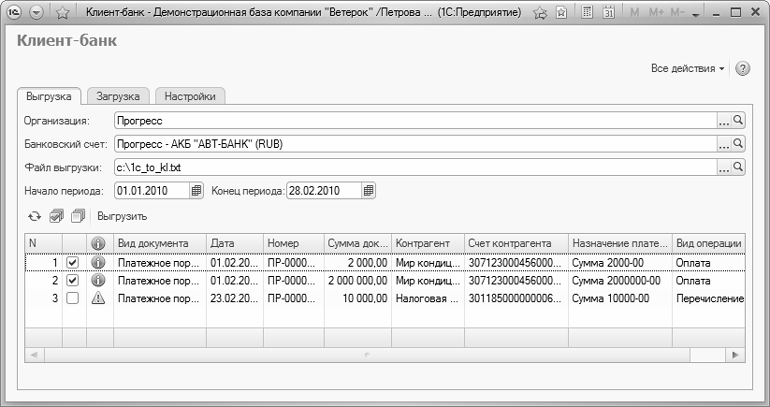
Task: Switch to the Настройки tab
Action: pos(191,96)
